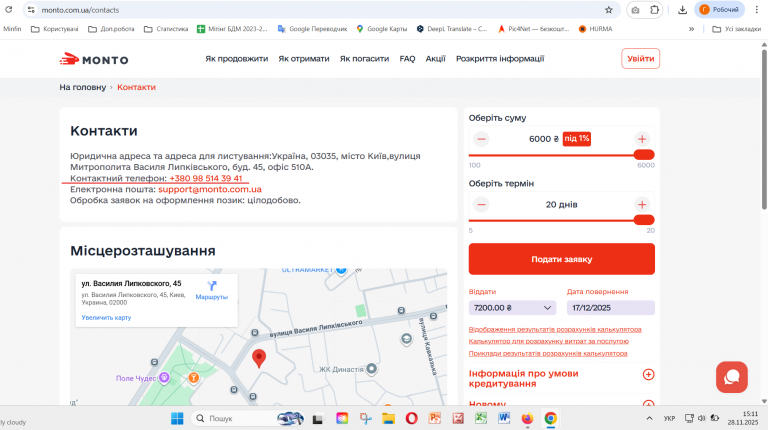Open the Extensions puzzle icon

[x=654, y=10]
